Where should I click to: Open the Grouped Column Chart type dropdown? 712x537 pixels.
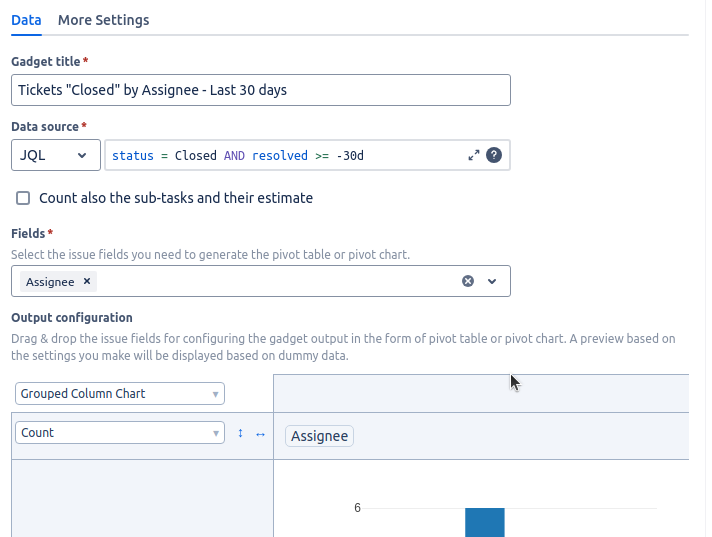tap(120, 394)
